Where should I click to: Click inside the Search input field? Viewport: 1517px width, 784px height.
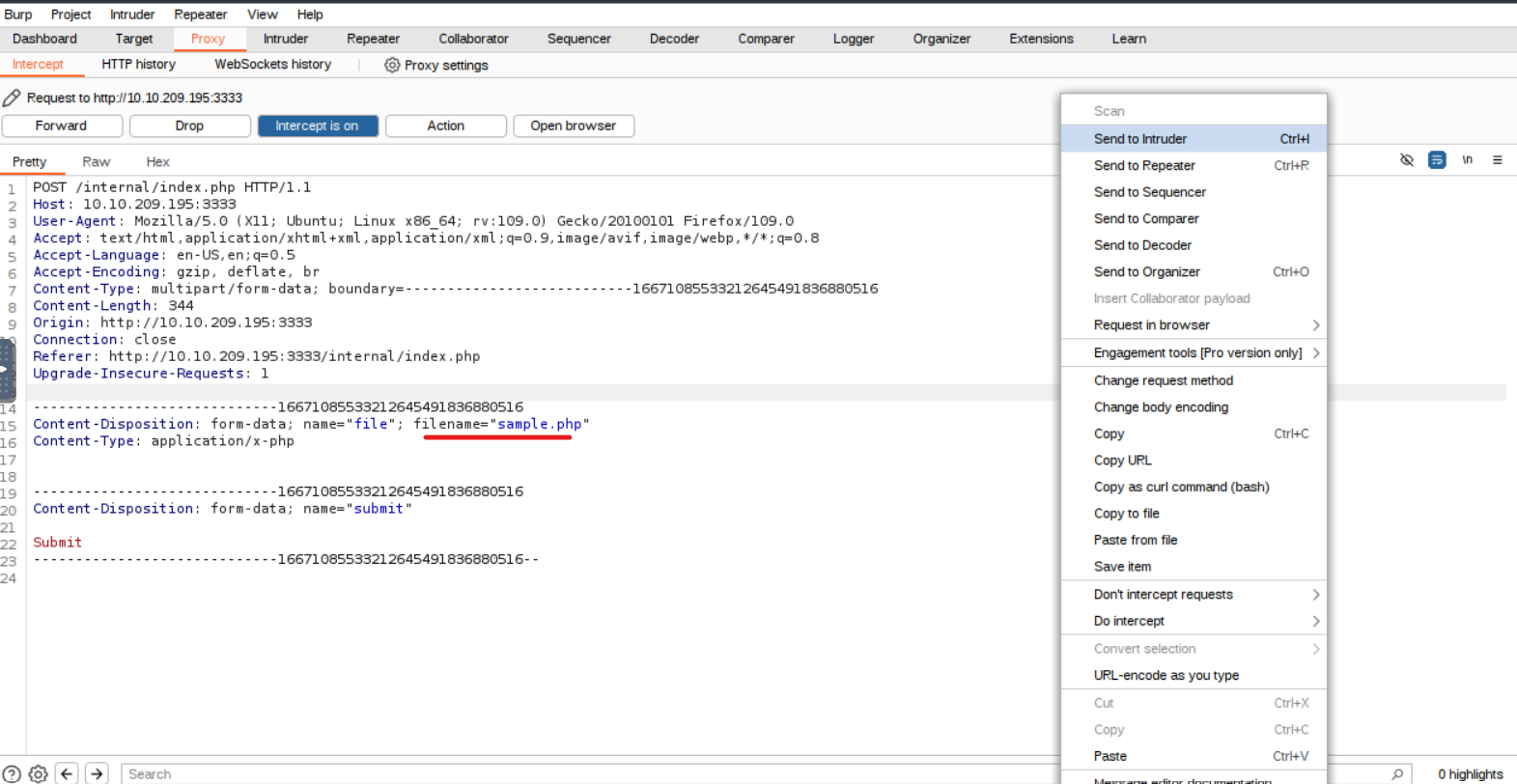579,773
